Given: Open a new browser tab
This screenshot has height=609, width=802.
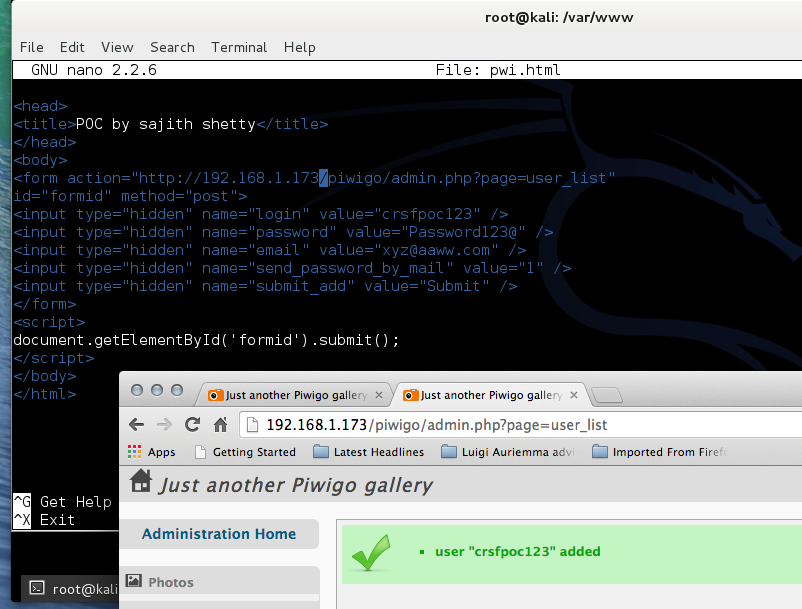Looking at the screenshot, I should (607, 395).
